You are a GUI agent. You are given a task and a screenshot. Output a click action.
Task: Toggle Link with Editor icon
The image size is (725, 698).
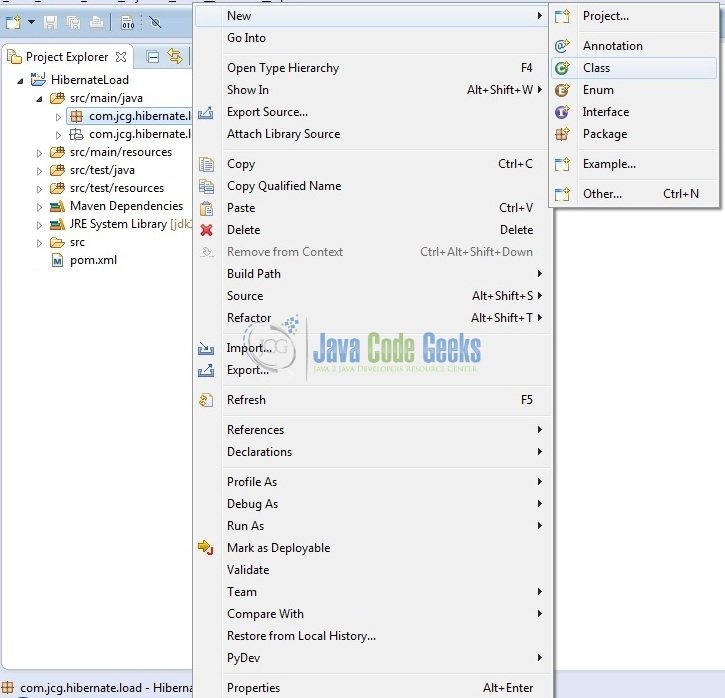(175, 56)
